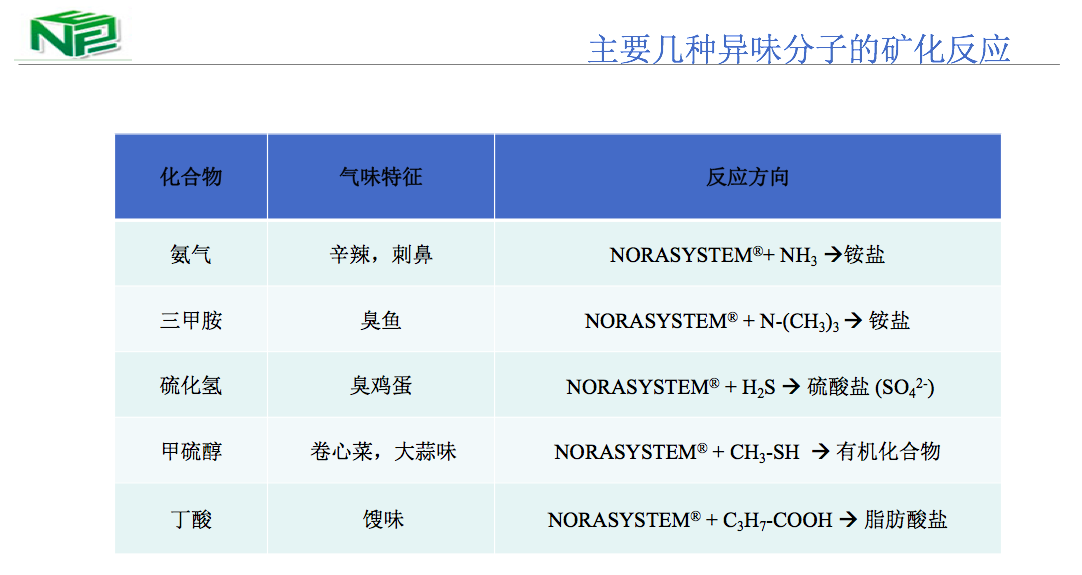This screenshot has width=1082, height=575.
Task: Select the 硫化氢 compound cell
Action: [x=191, y=385]
